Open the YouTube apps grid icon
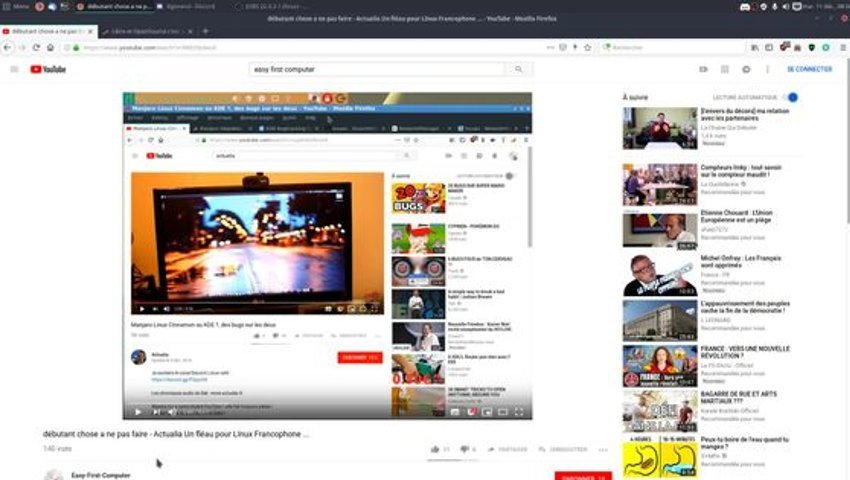This screenshot has width=850, height=480. (x=725, y=69)
